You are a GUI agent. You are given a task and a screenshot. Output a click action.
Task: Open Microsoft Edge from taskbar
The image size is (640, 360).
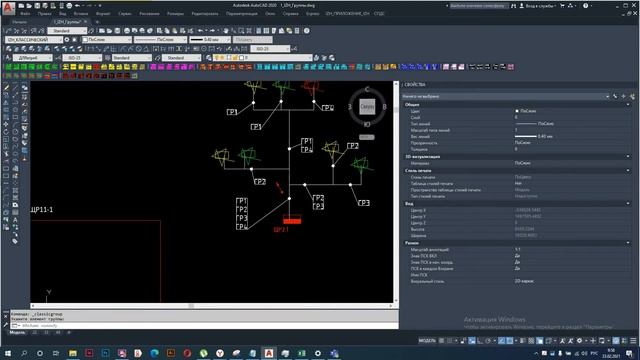154,353
